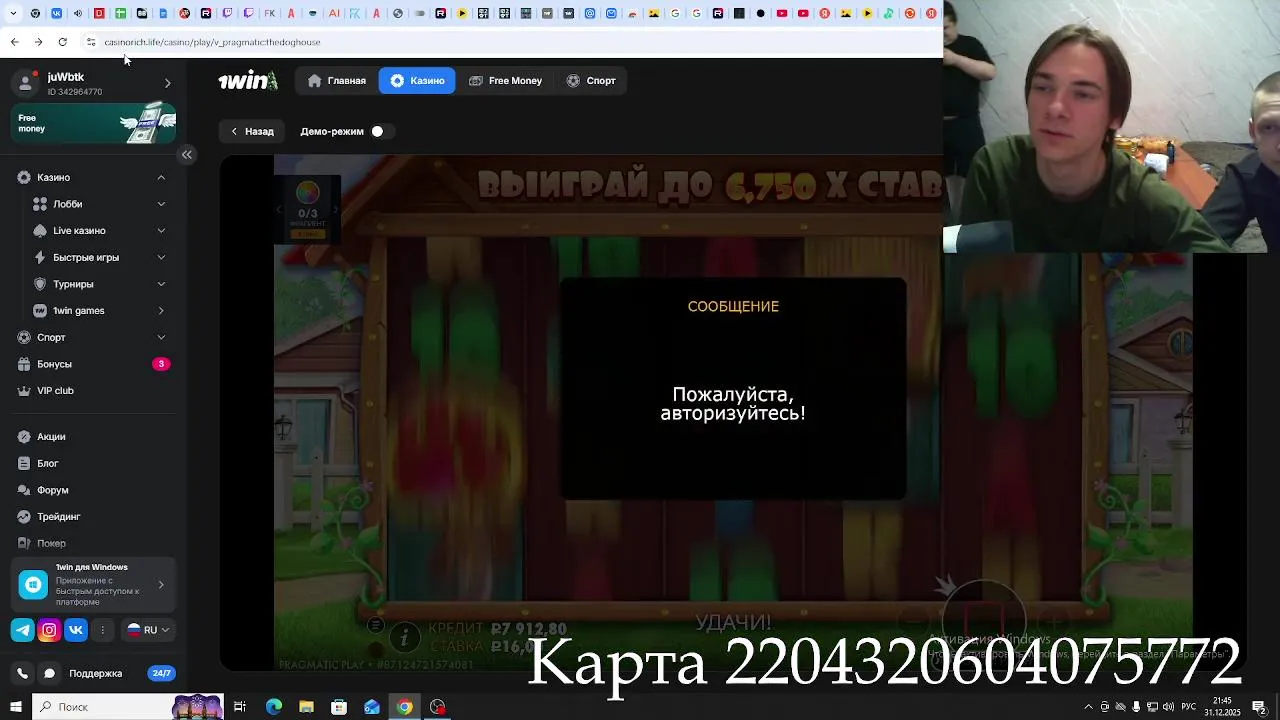Expand the Турниры submenu

tap(161, 284)
